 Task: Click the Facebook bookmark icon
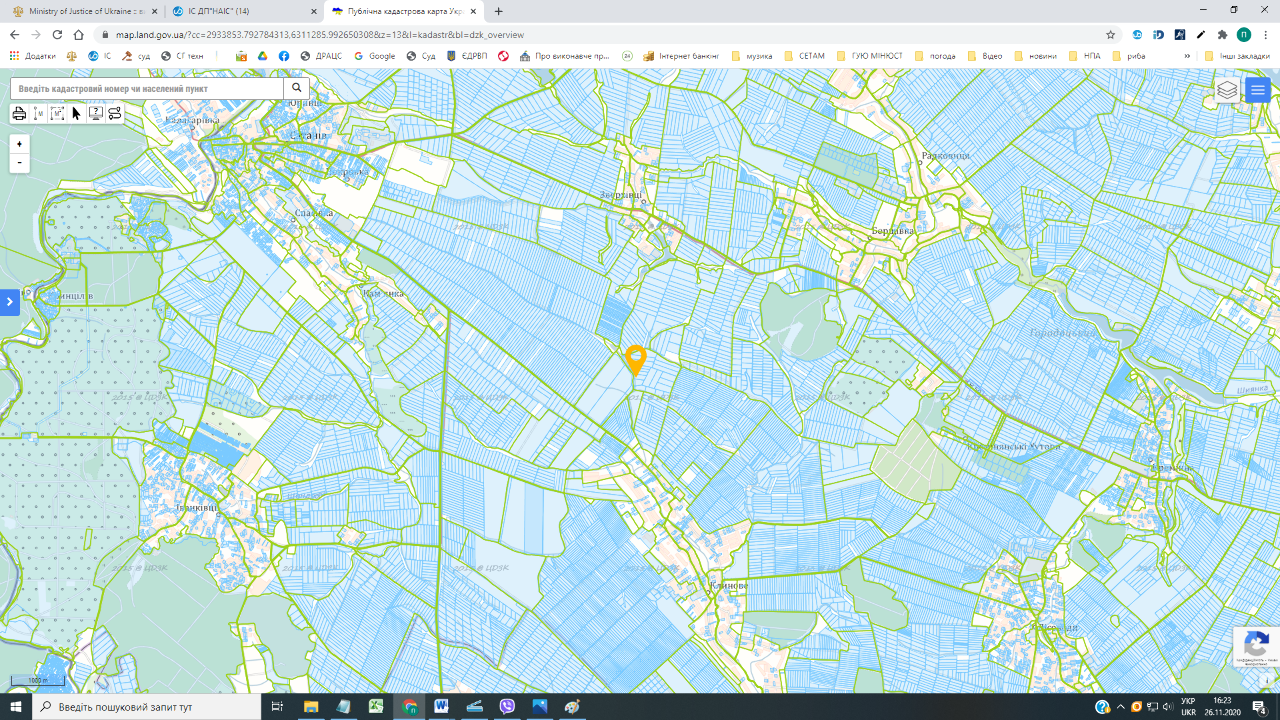coord(284,56)
